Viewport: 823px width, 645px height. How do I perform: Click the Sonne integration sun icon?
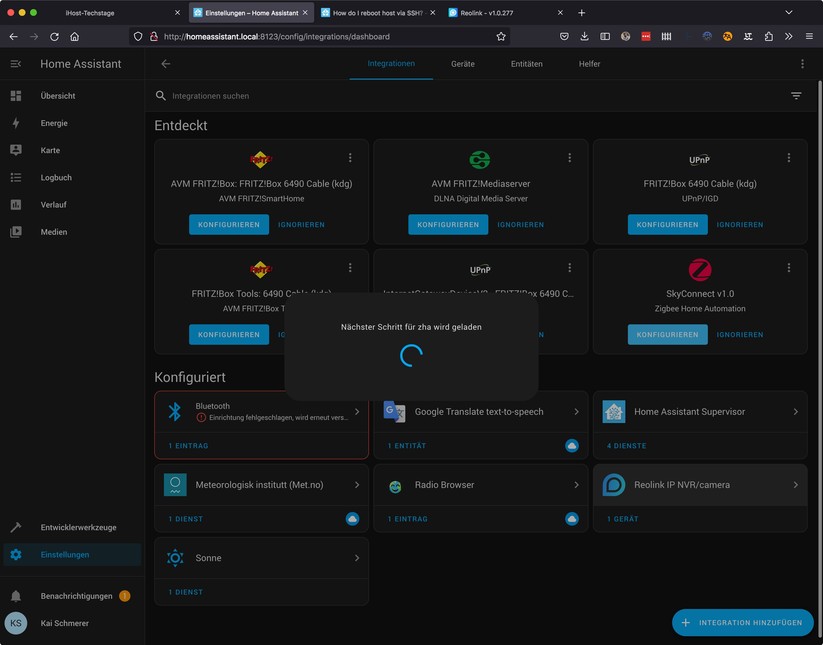(x=174, y=558)
